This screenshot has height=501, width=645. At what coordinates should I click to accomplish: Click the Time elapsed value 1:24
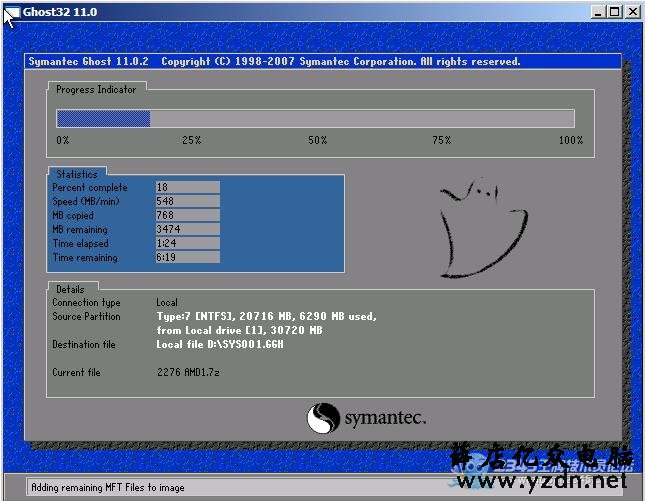pos(188,243)
